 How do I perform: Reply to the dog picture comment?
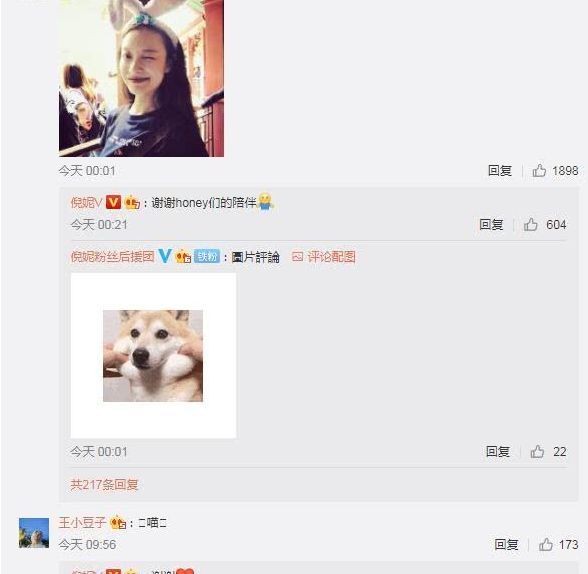click(x=498, y=451)
